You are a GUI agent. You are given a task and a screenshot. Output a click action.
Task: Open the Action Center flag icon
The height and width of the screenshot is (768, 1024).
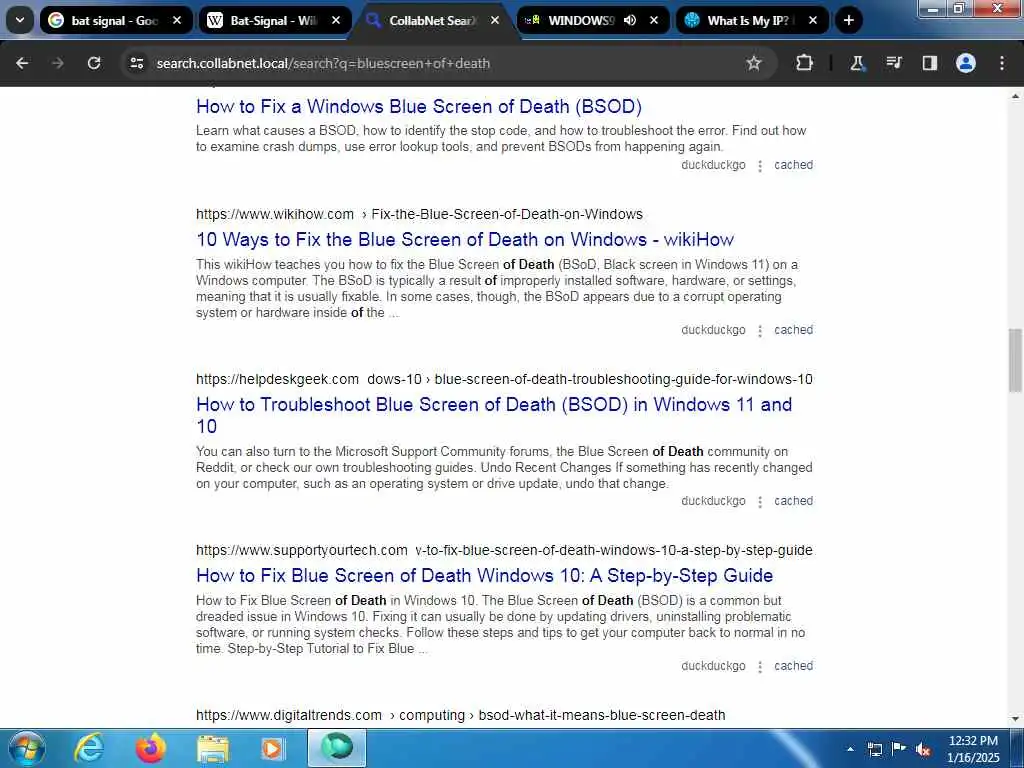899,749
